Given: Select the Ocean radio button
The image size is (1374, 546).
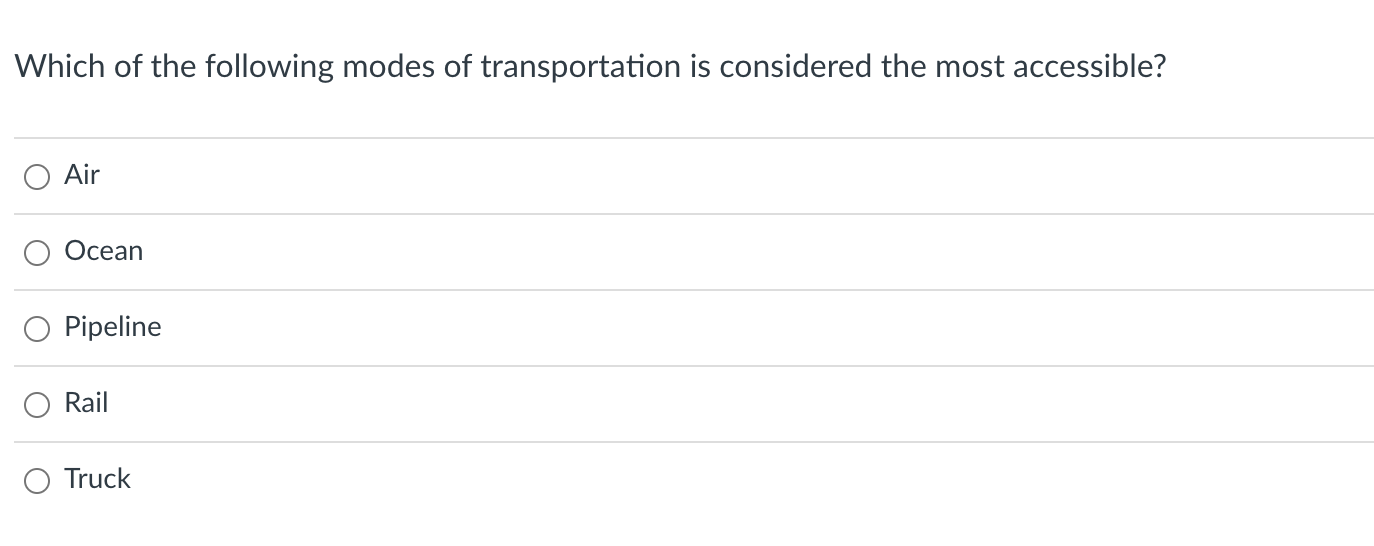Looking at the screenshot, I should pyautogui.click(x=37, y=253).
